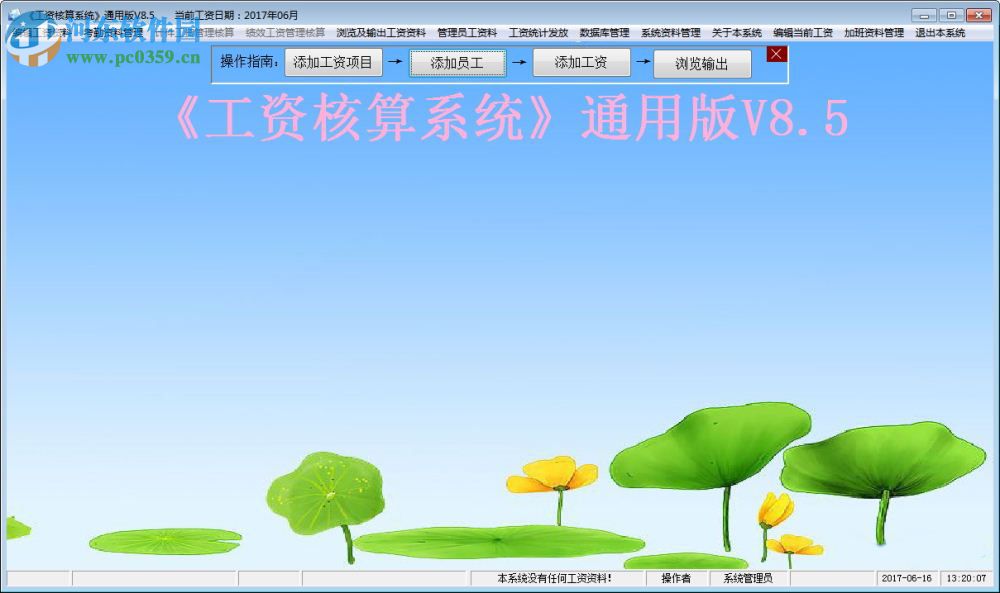Open the 绩效工资管理核算 menu
Screen dimensions: 1000x593
[285, 31]
